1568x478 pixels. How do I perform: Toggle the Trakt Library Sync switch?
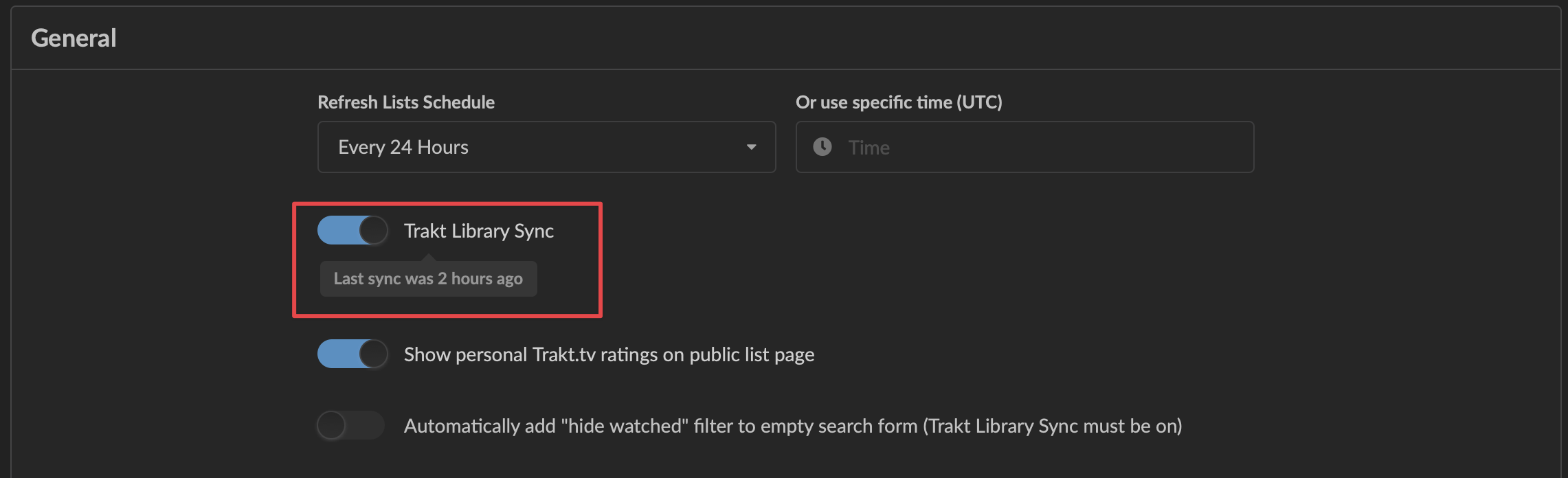click(352, 230)
